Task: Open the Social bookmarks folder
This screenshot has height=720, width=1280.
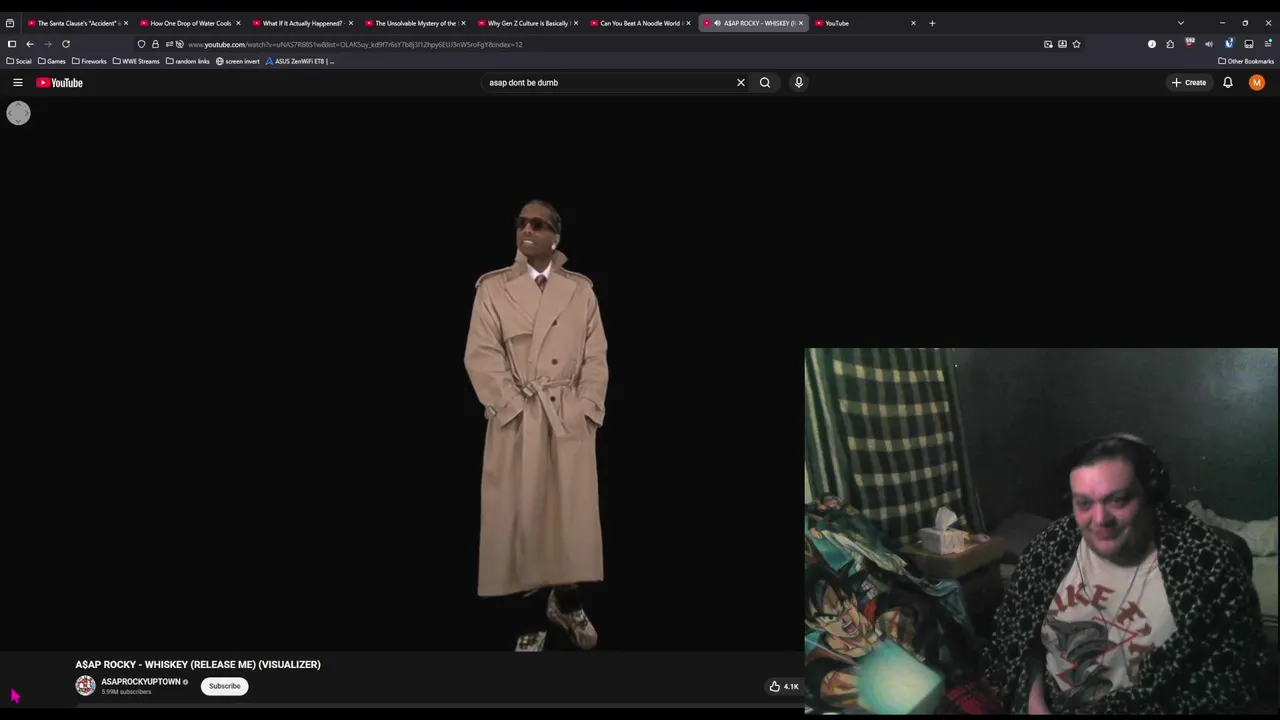Action: click(19, 61)
